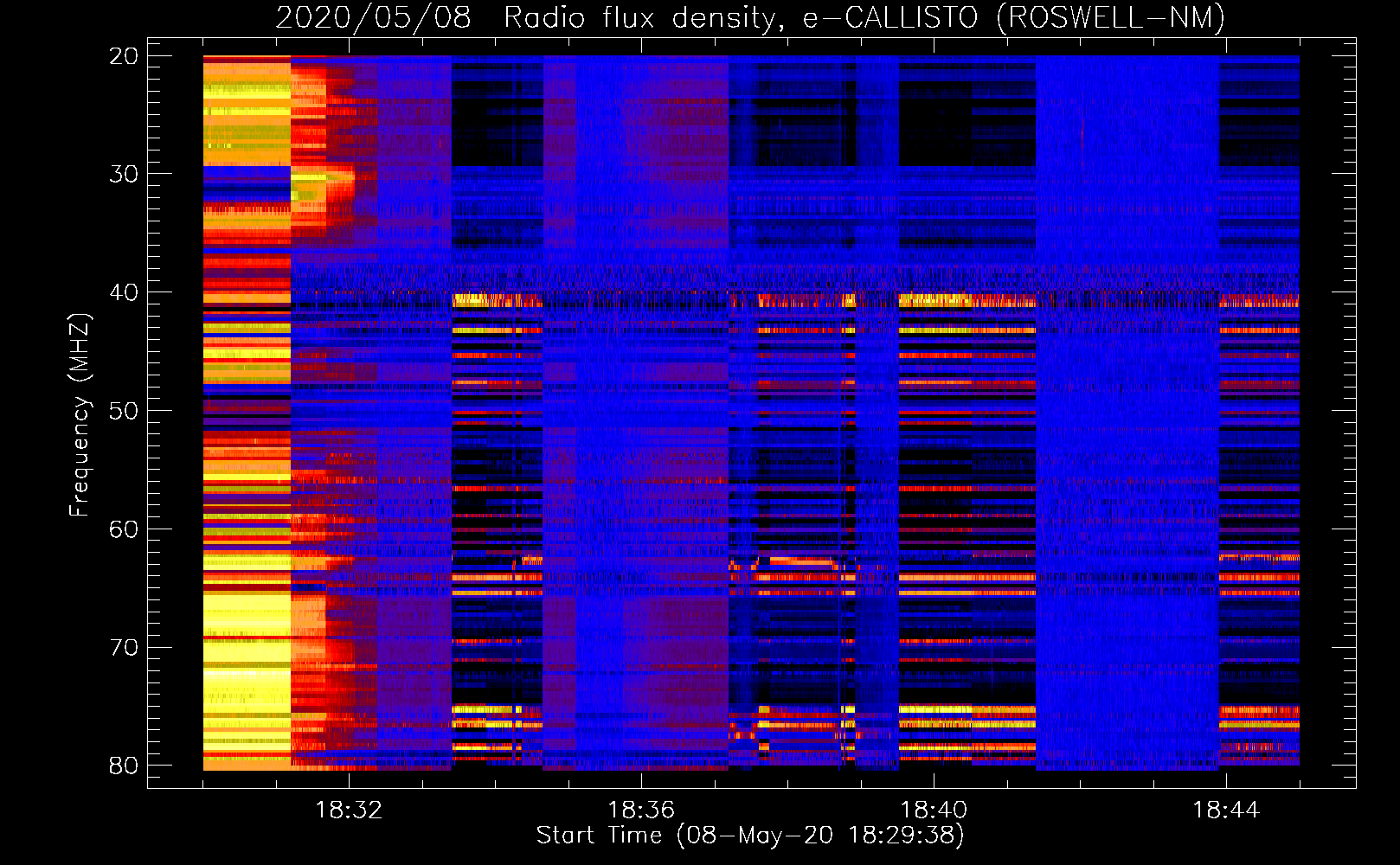Click the frequency label 40
This screenshot has height=865, width=1400.
click(x=124, y=292)
